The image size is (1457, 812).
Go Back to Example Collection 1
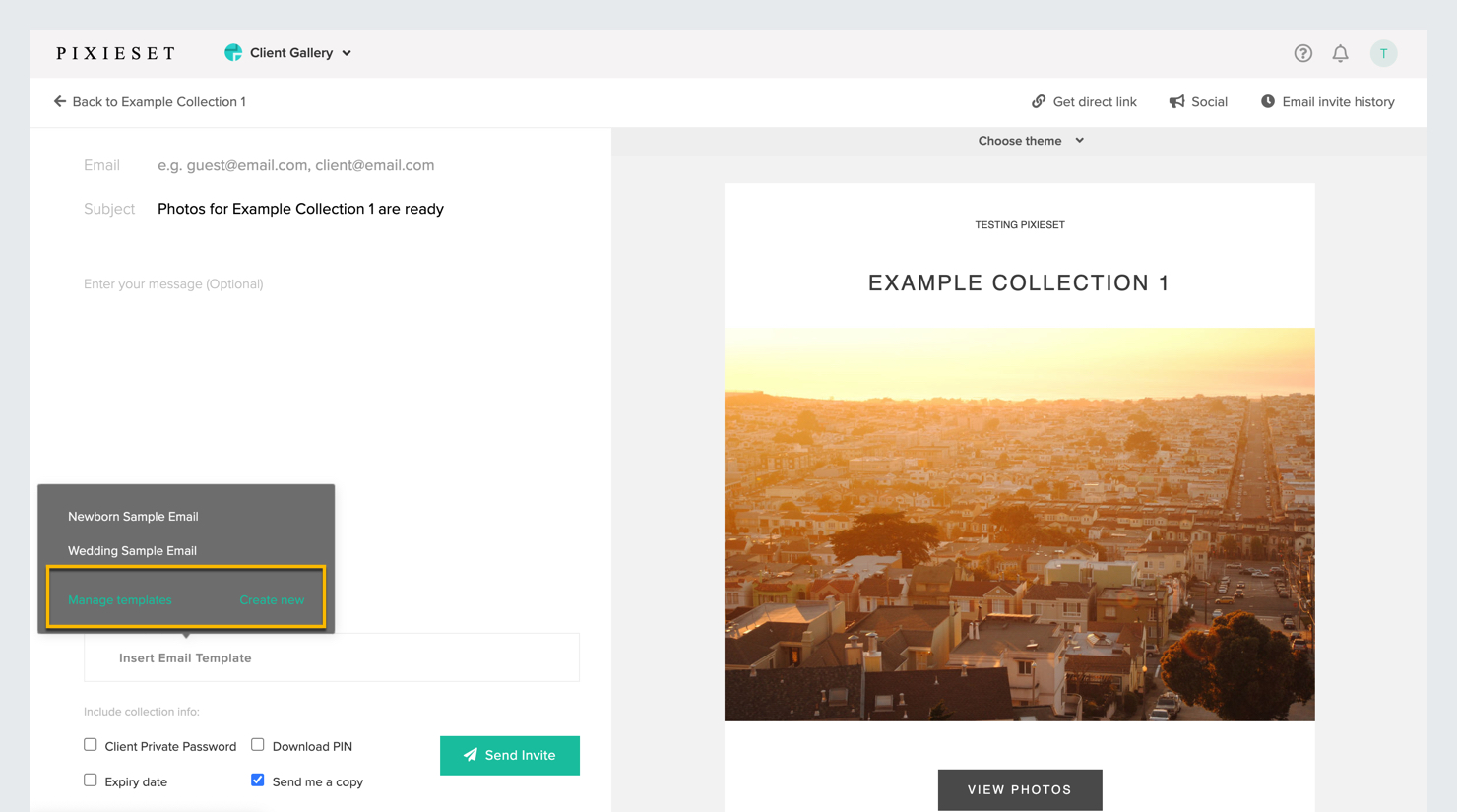pyautogui.click(x=150, y=101)
